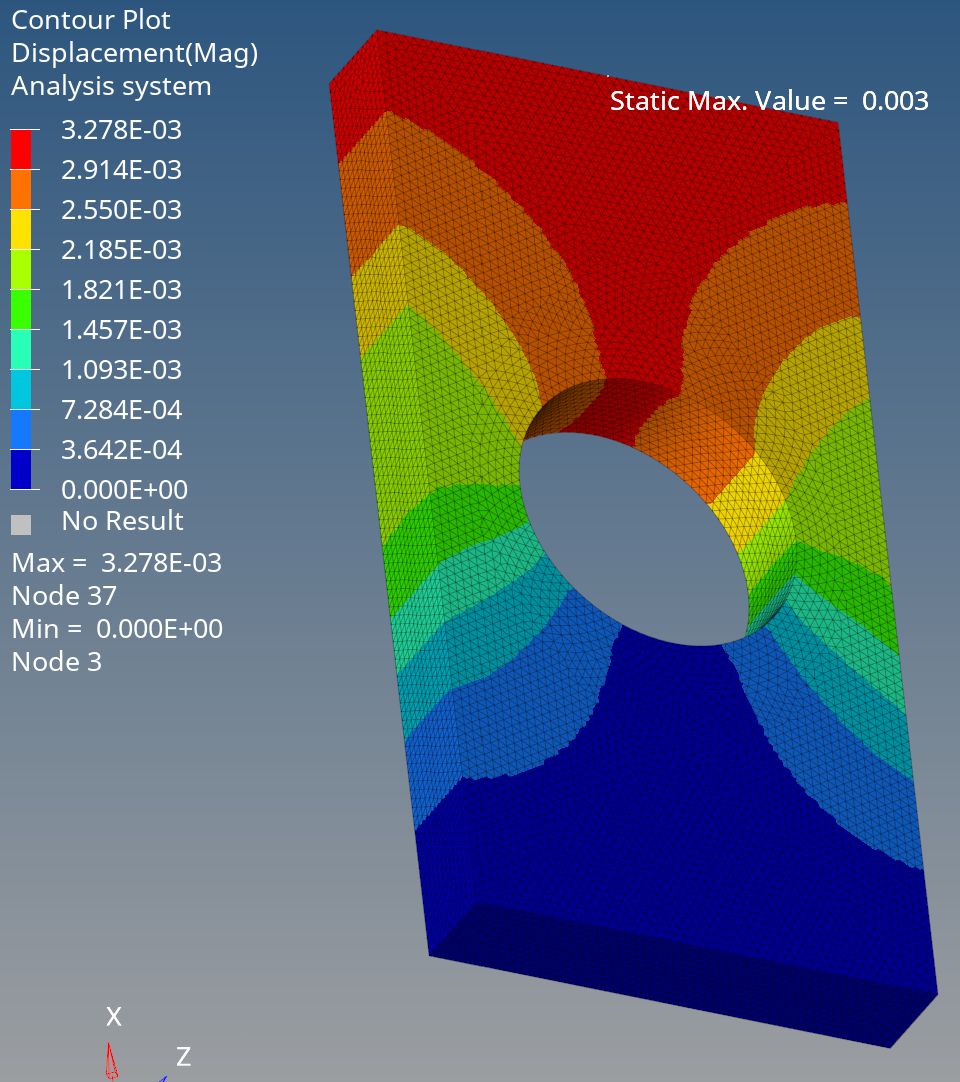Click the orange legend color swatch
960x1082 pixels.
[21, 189]
